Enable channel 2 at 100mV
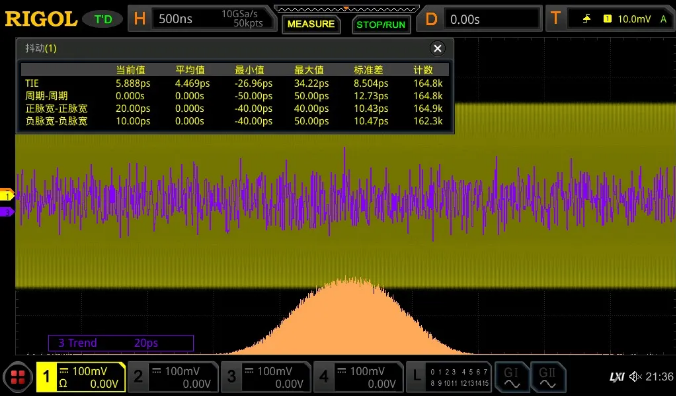The height and width of the screenshot is (396, 676). 173,377
